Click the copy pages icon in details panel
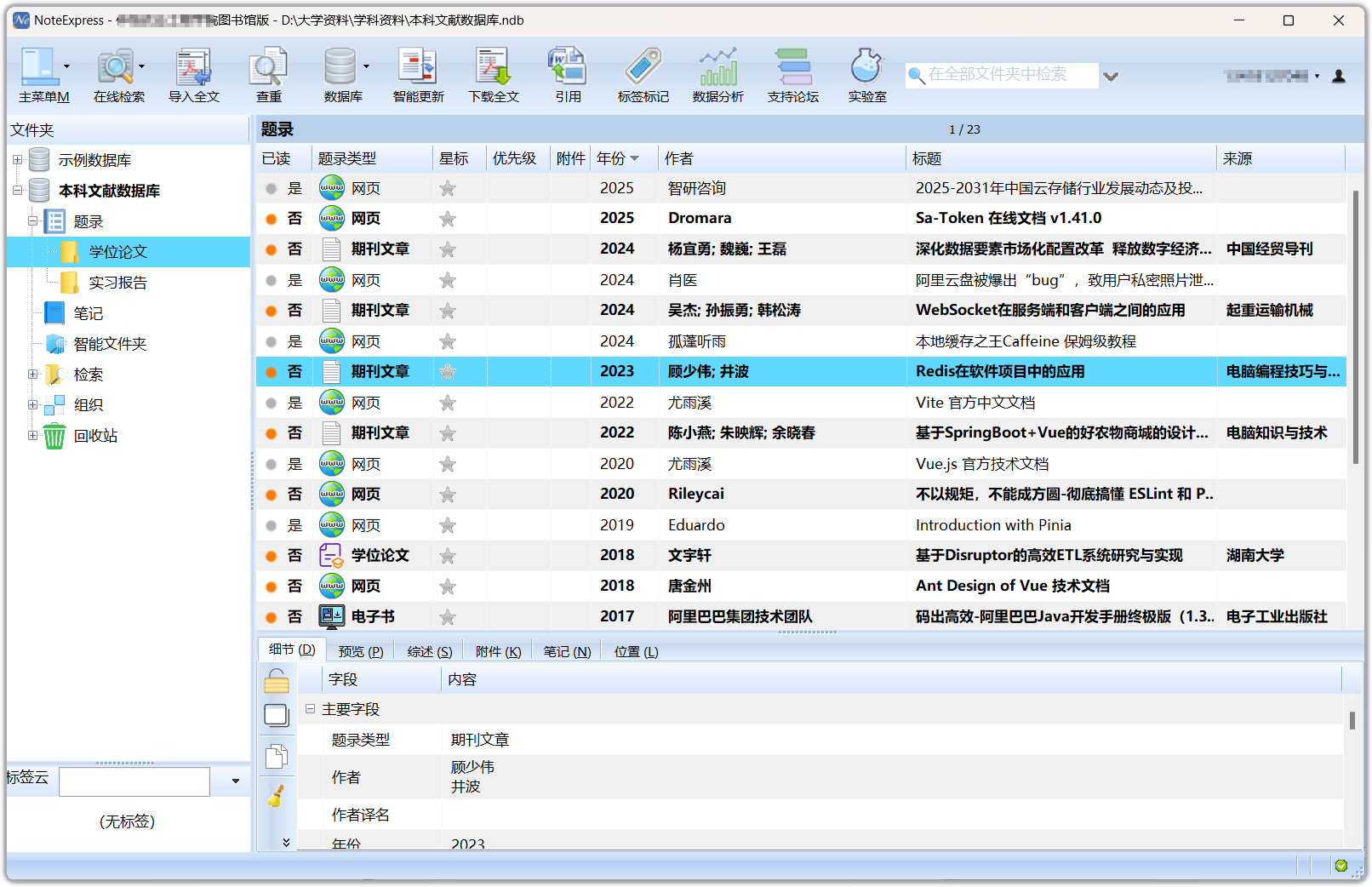Viewport: 1372px width, 887px height. [277, 756]
